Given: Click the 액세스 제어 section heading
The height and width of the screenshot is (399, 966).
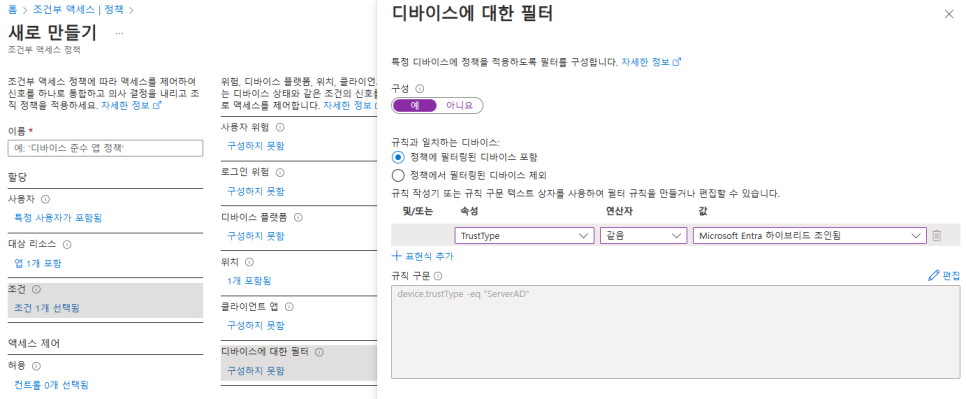Looking at the screenshot, I should tap(34, 342).
